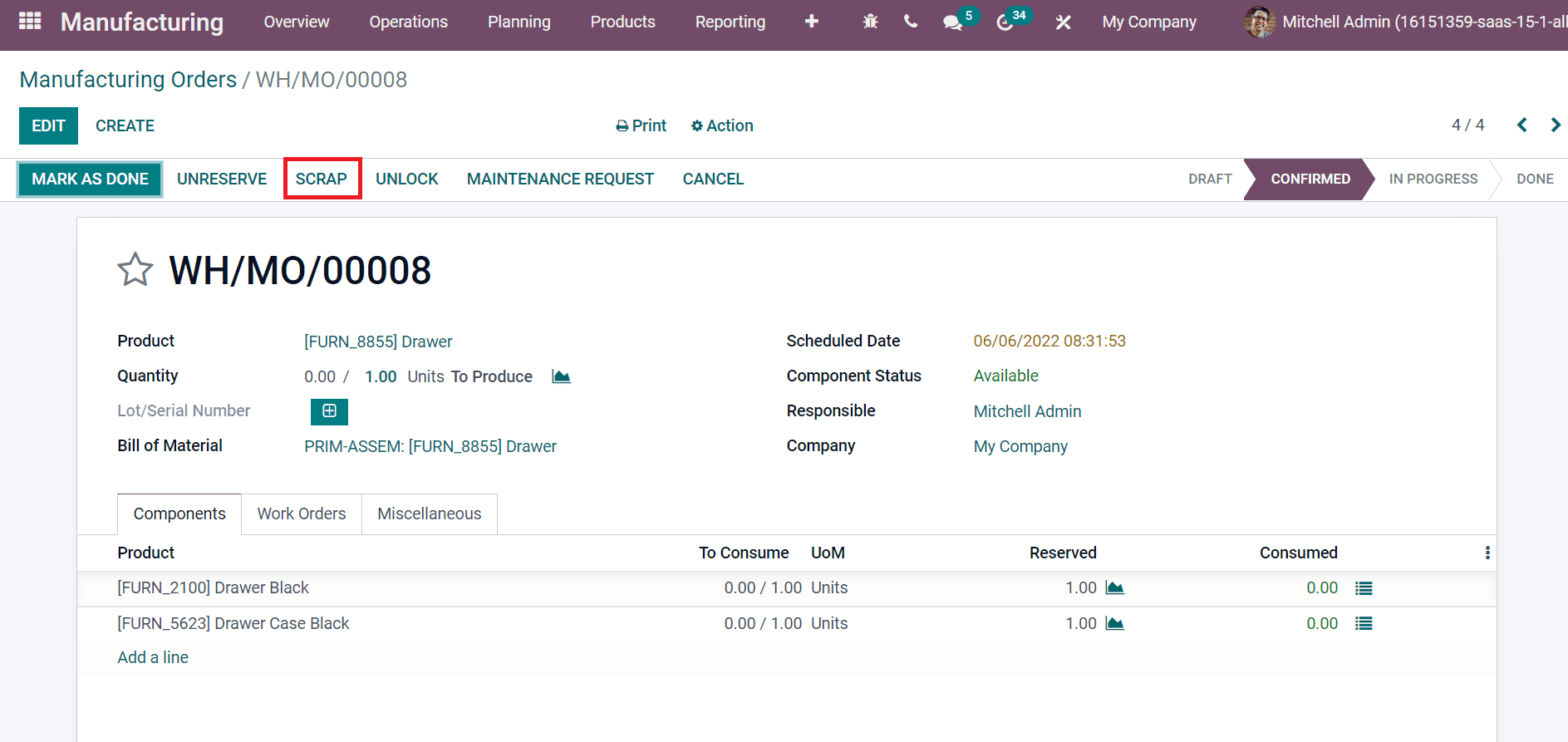The height and width of the screenshot is (742, 1568).
Task: Click the [FURN_2100] Drawer Black row
Action: [786, 588]
